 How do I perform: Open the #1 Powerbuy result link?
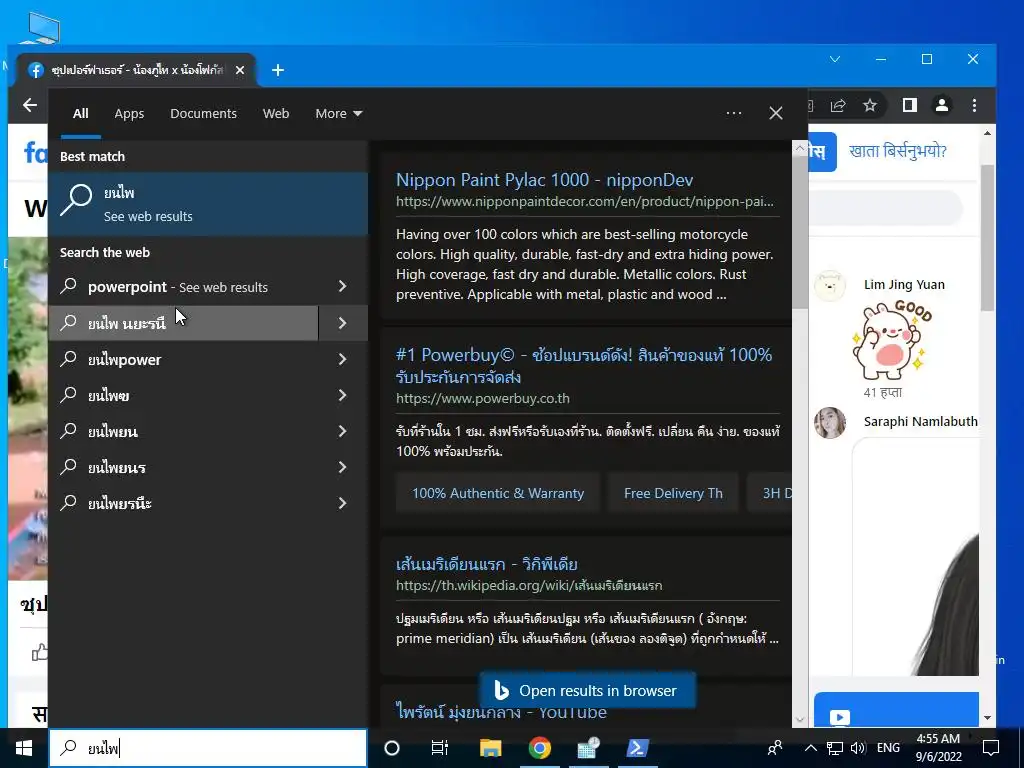tap(584, 366)
